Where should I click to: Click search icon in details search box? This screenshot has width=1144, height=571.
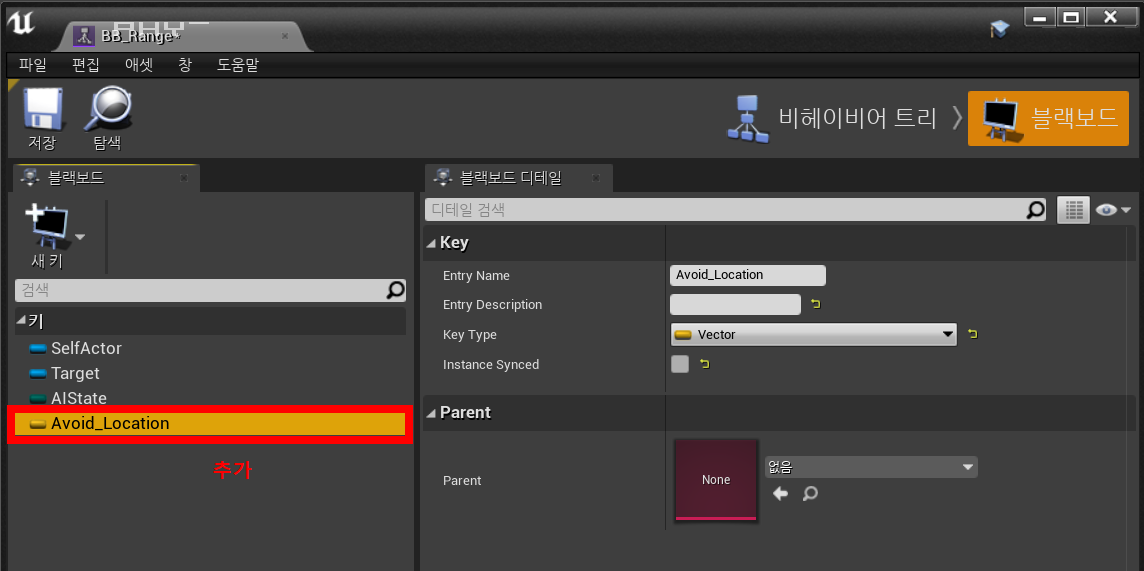click(x=1035, y=210)
